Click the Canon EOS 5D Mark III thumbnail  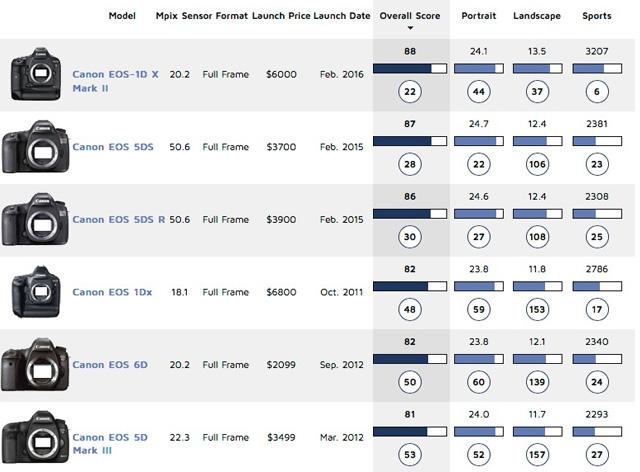35,437
